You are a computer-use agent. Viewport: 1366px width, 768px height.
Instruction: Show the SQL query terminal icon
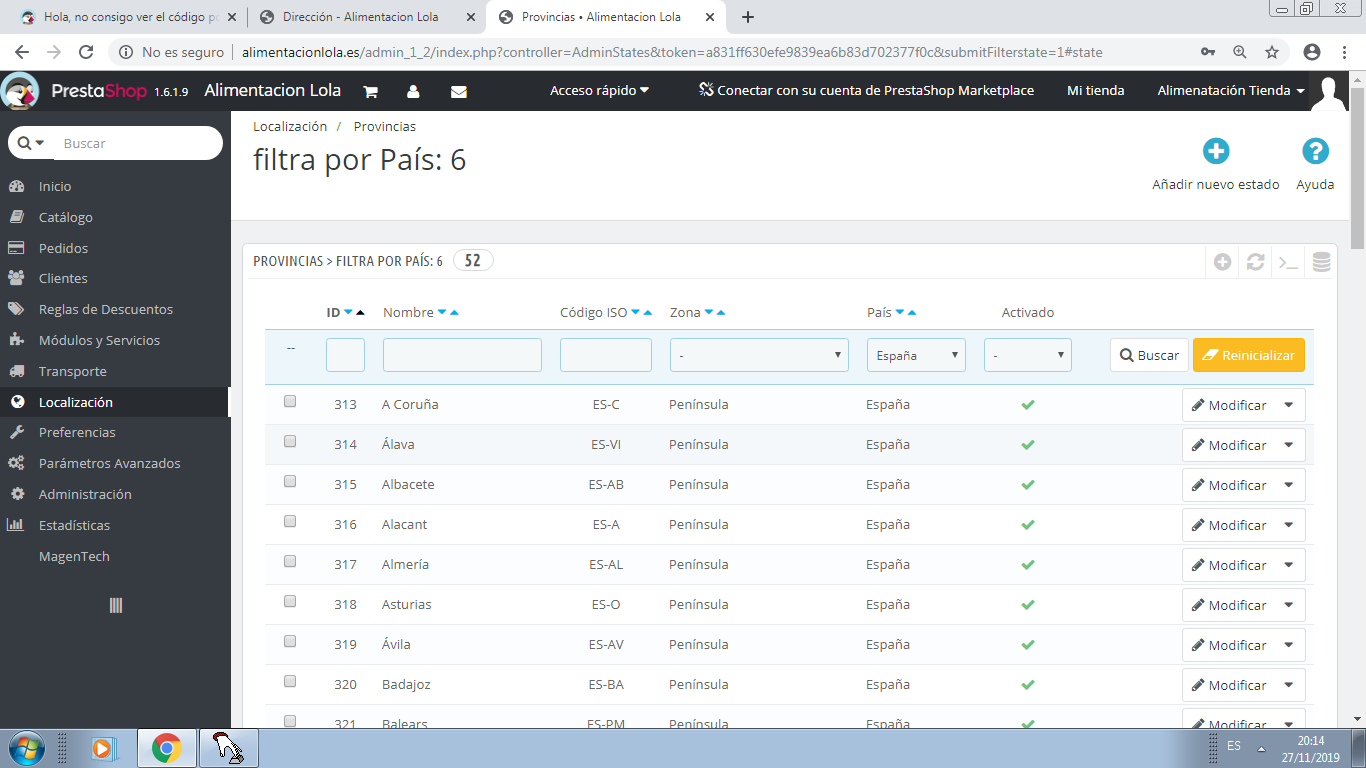[1289, 262]
